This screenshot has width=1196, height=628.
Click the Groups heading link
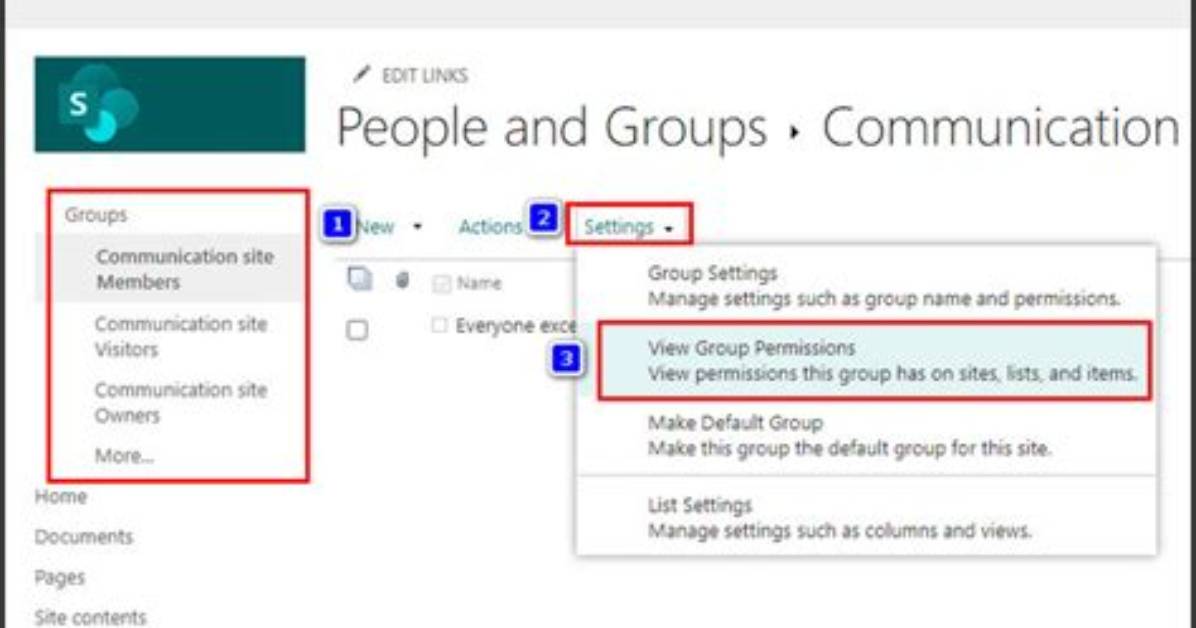click(96, 214)
